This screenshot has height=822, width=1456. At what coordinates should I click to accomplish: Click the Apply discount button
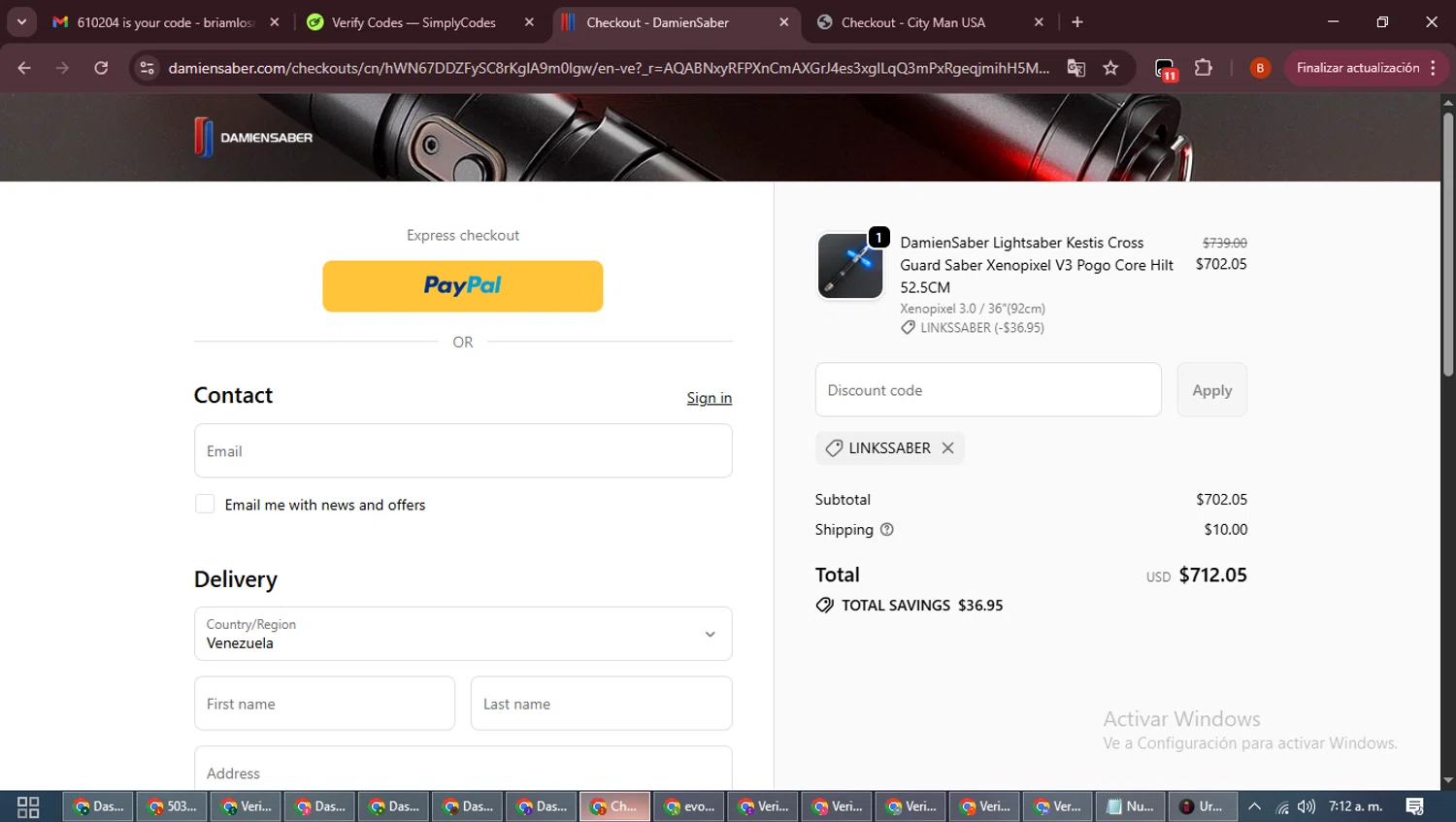[1211, 390]
